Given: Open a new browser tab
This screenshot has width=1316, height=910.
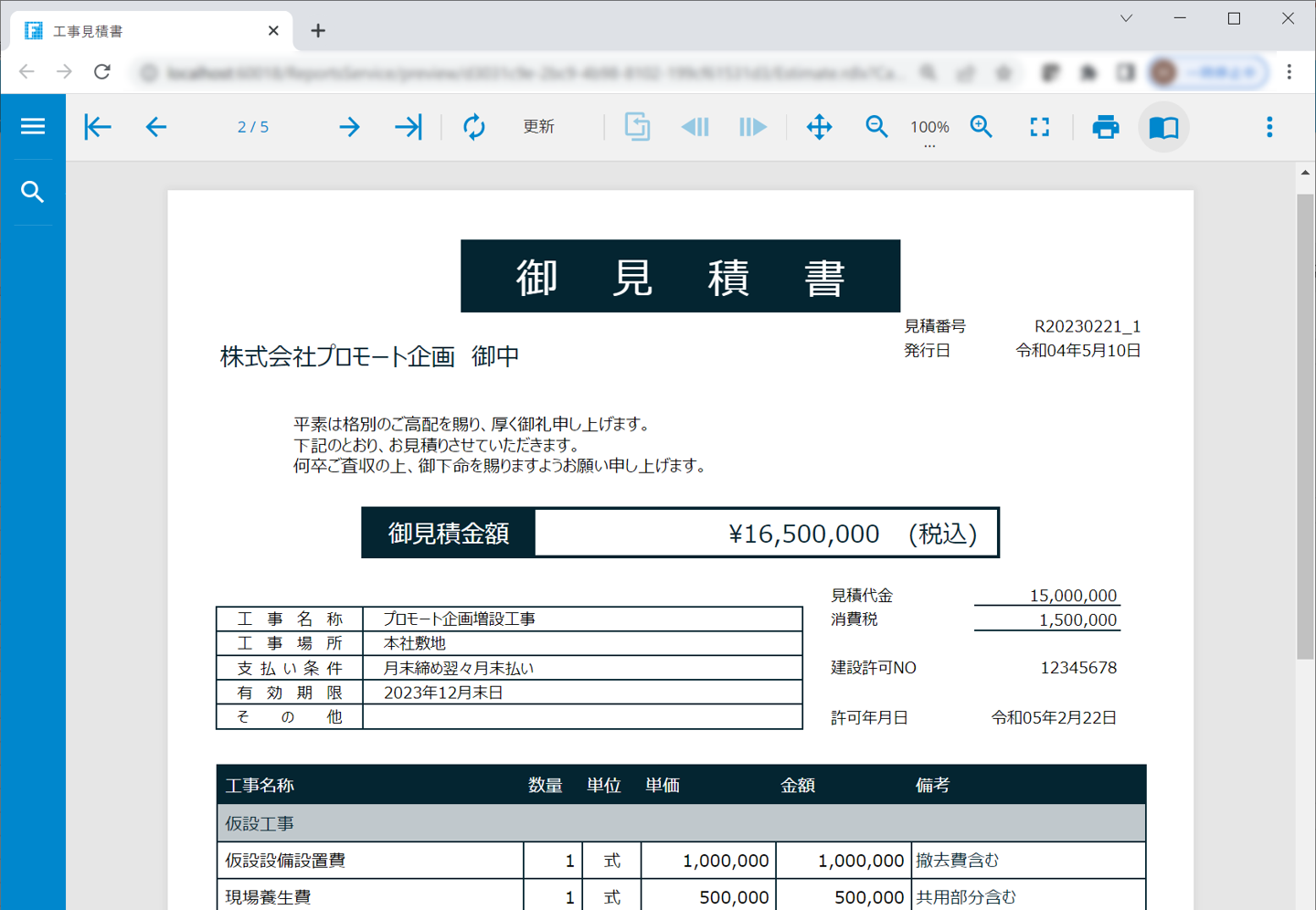Looking at the screenshot, I should (318, 31).
